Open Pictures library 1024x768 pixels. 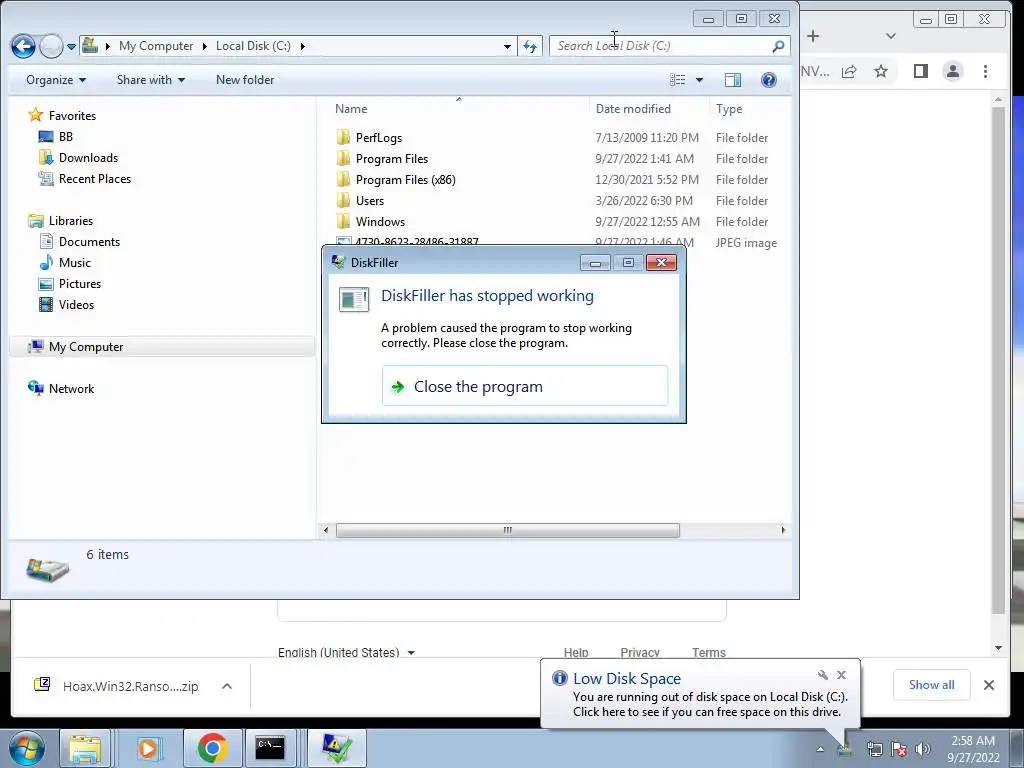point(80,283)
